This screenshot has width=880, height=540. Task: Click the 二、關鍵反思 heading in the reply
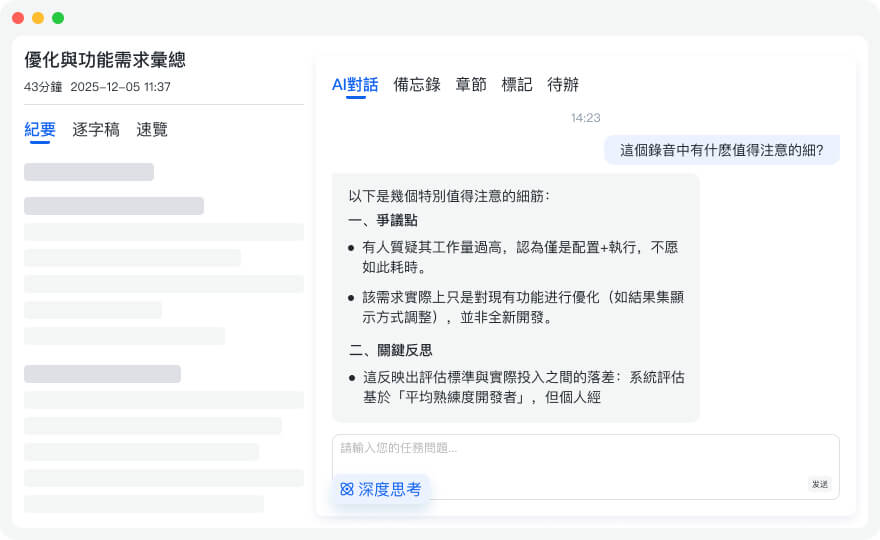[390, 350]
